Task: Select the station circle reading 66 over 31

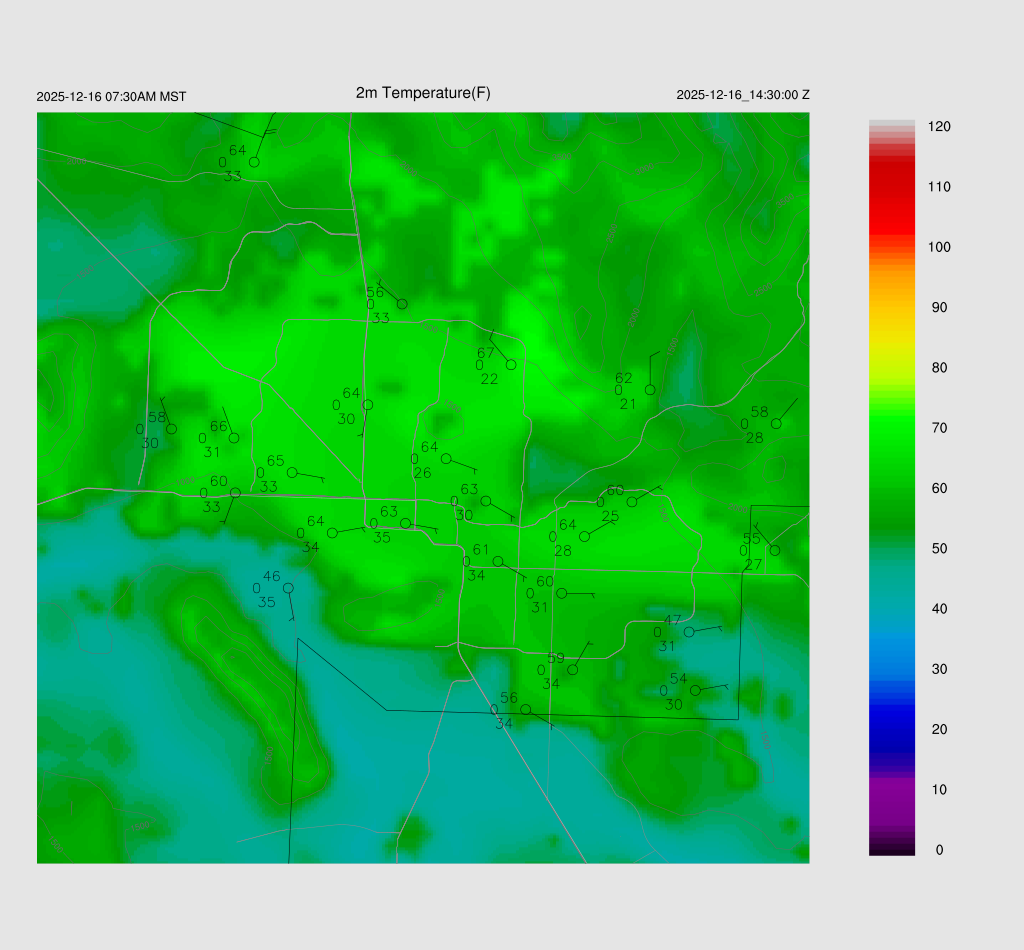Action: tap(234, 438)
